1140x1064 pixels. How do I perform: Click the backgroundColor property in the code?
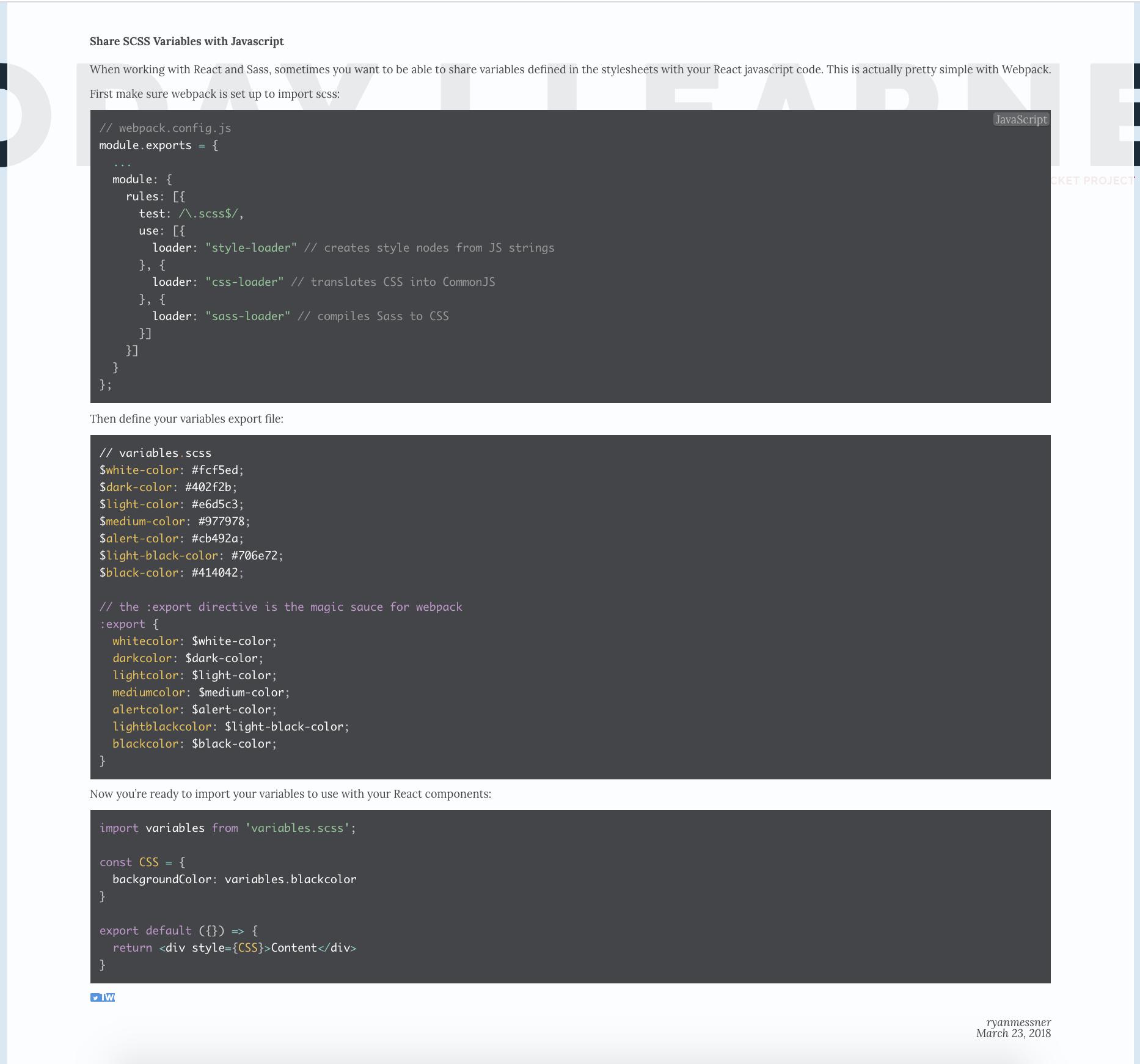coord(162,880)
